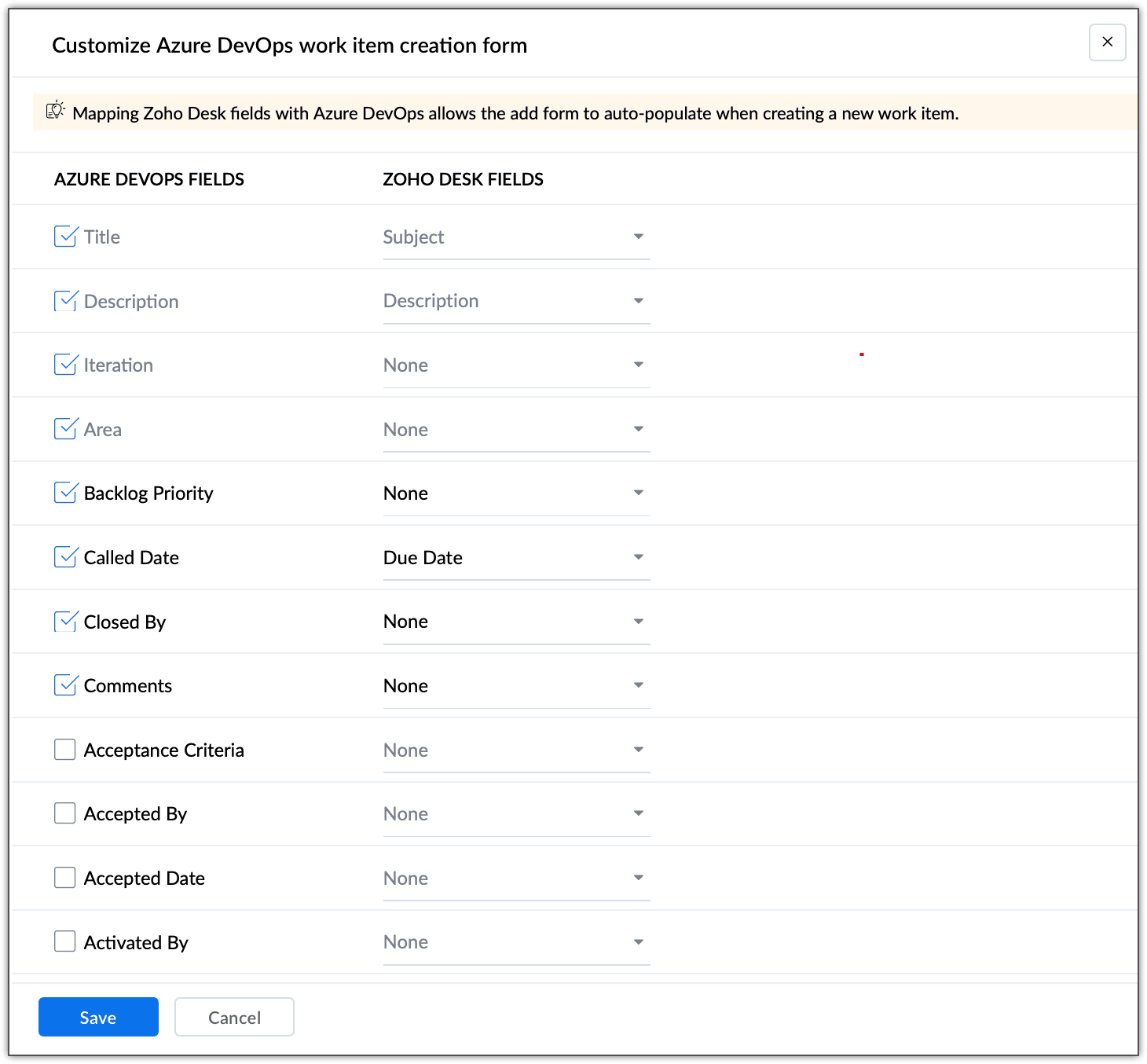
Task: Uncheck the Backlog Priority checkbox
Action: coord(65,493)
